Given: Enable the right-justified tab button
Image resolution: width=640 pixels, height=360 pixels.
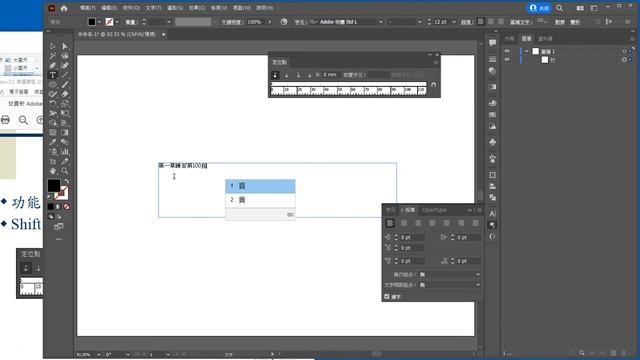Looking at the screenshot, I should click(x=298, y=75).
